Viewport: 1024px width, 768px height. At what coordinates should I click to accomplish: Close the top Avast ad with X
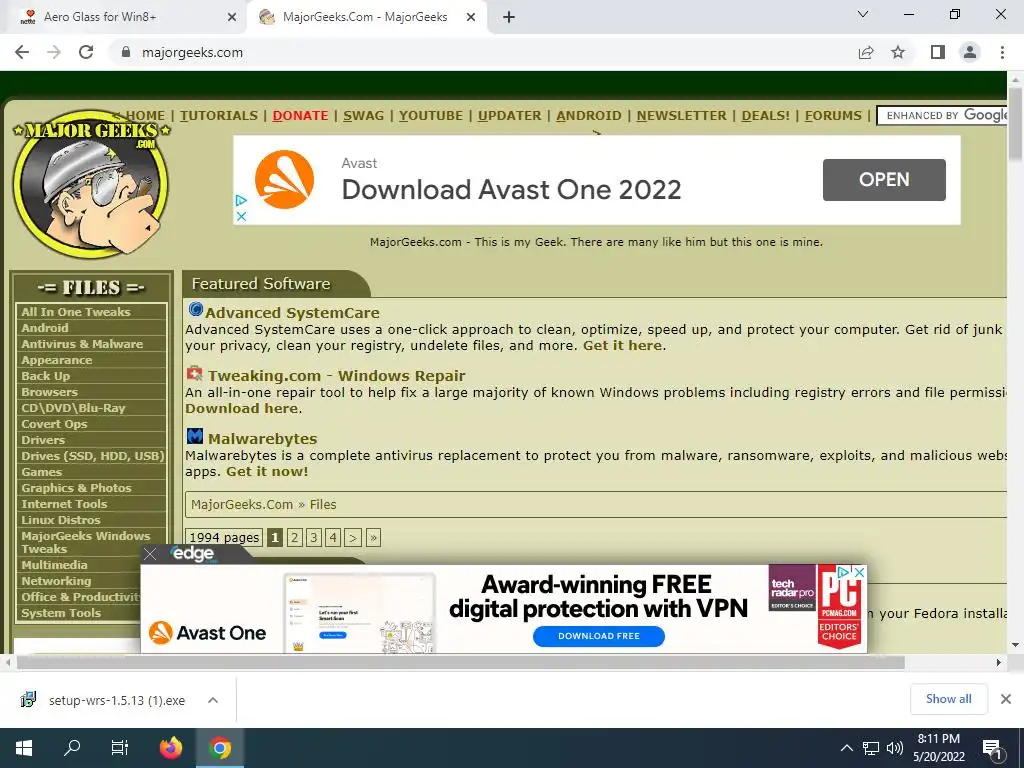241,216
